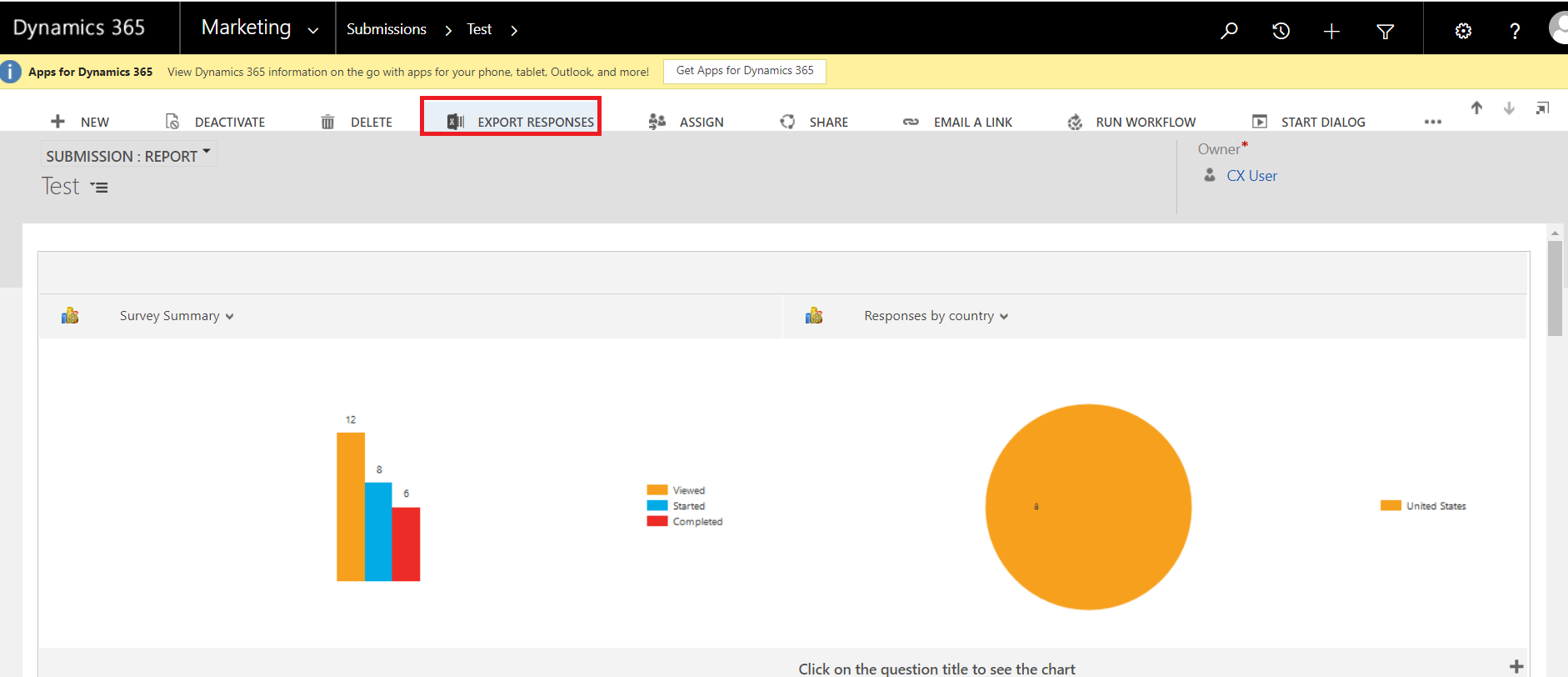Click the DEACTIVATE command label
The height and width of the screenshot is (677, 1568).
[230, 122]
